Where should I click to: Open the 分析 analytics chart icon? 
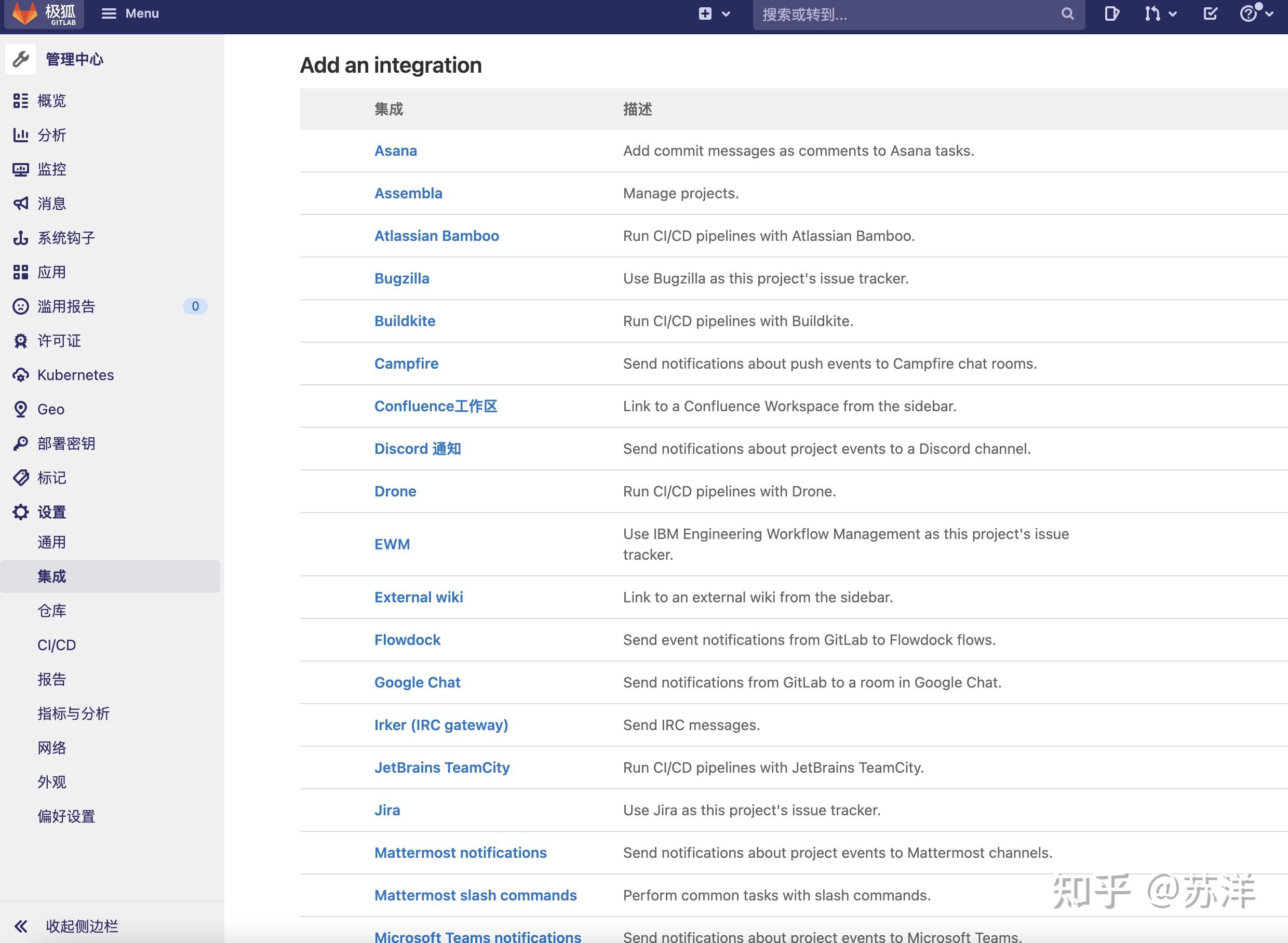point(21,136)
